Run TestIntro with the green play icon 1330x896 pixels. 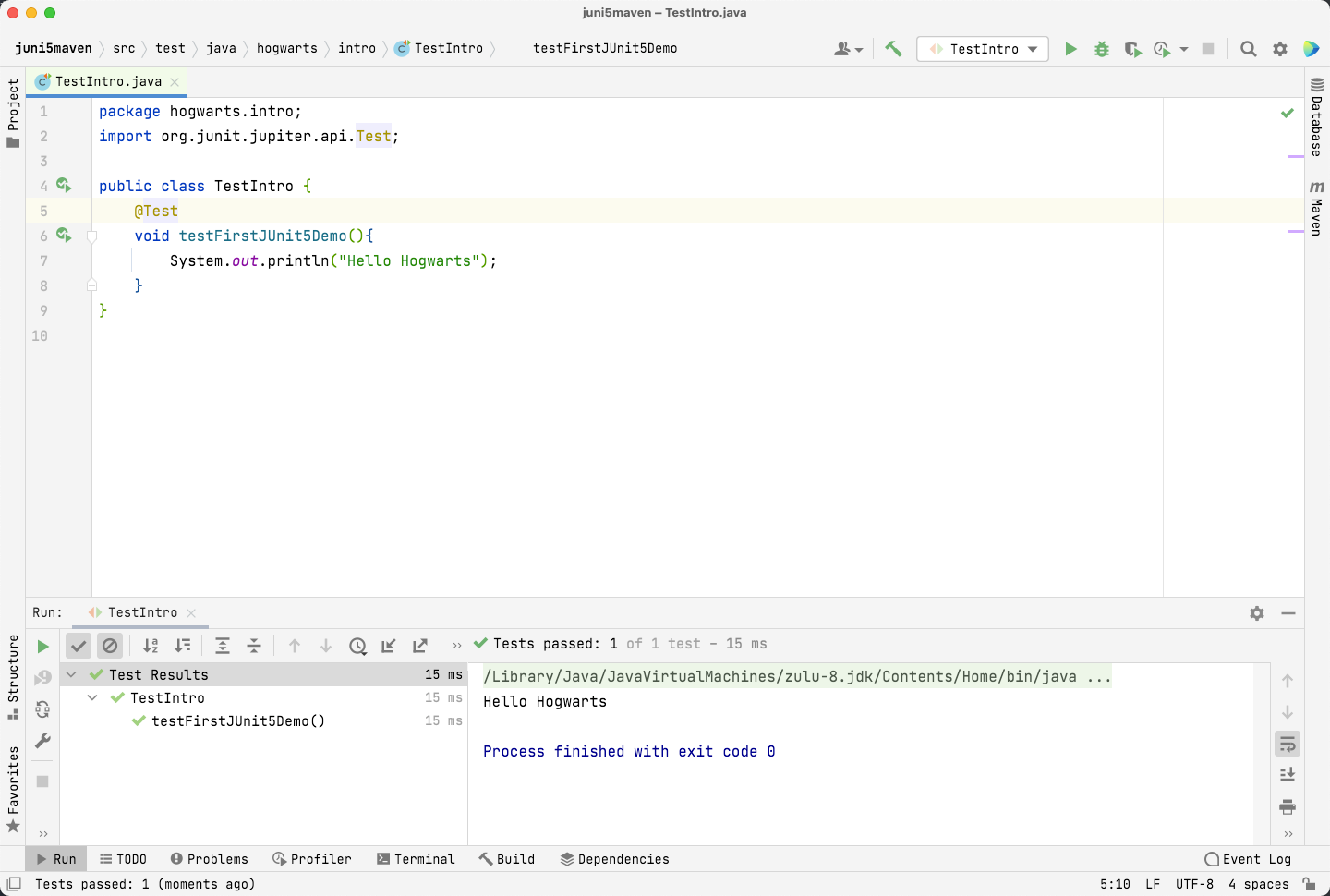[x=1070, y=49]
